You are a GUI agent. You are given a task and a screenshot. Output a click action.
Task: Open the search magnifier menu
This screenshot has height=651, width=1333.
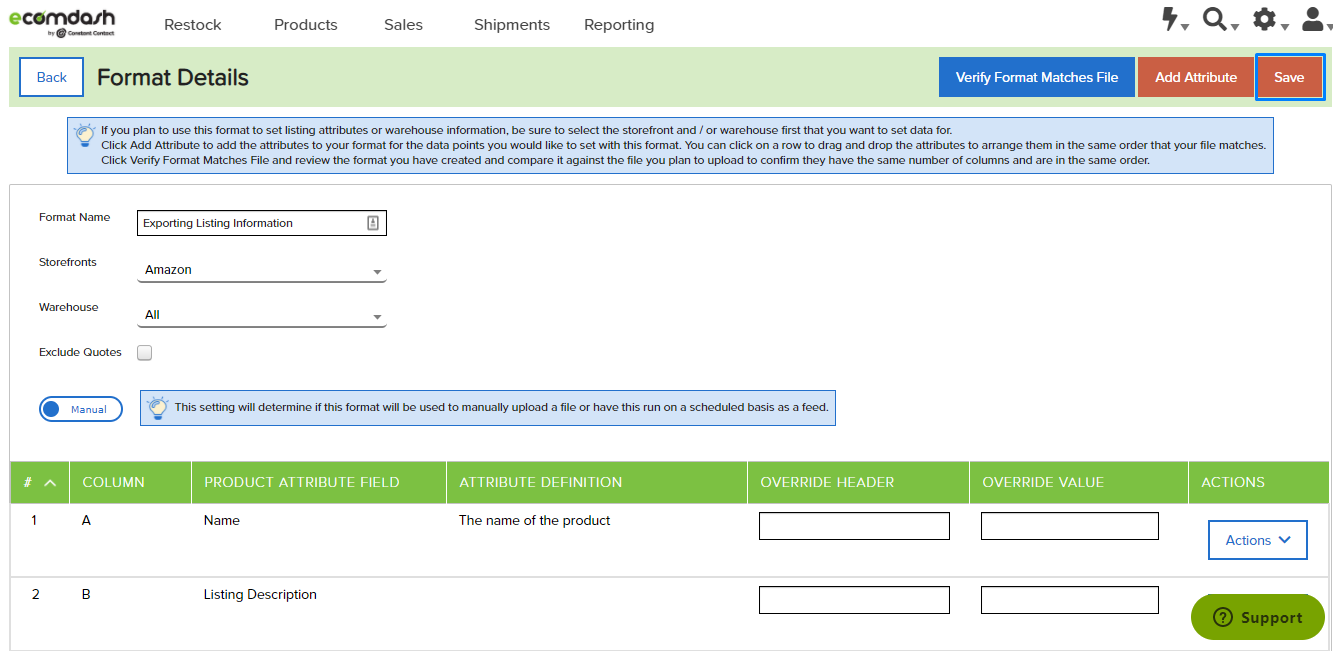tap(1220, 21)
